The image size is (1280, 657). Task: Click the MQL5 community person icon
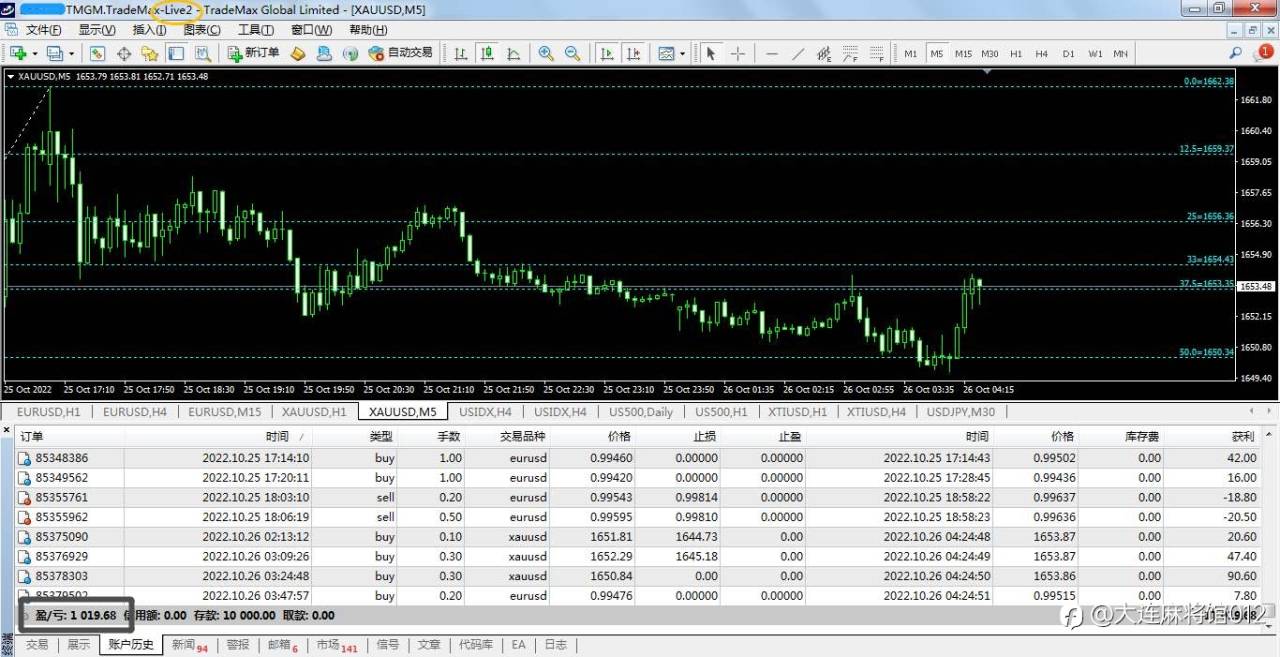tap(324, 53)
